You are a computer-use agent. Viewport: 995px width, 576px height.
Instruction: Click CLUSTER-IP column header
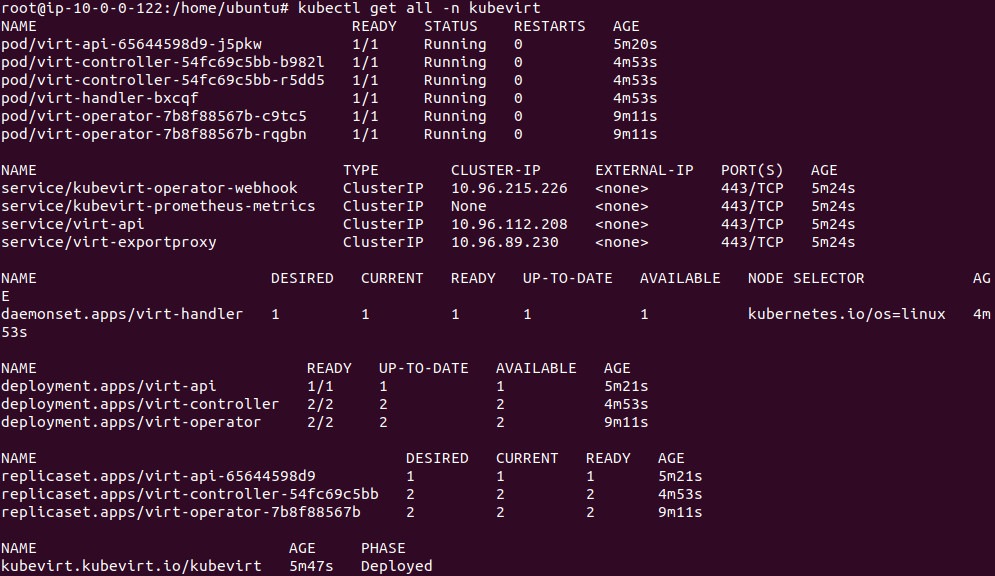pos(496,171)
